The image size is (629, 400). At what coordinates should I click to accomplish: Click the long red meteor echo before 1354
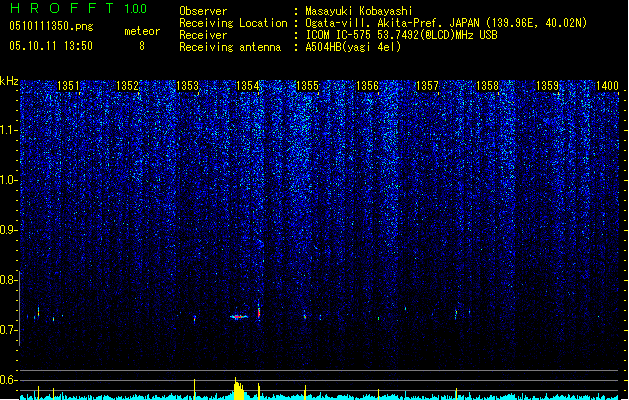pos(239,317)
